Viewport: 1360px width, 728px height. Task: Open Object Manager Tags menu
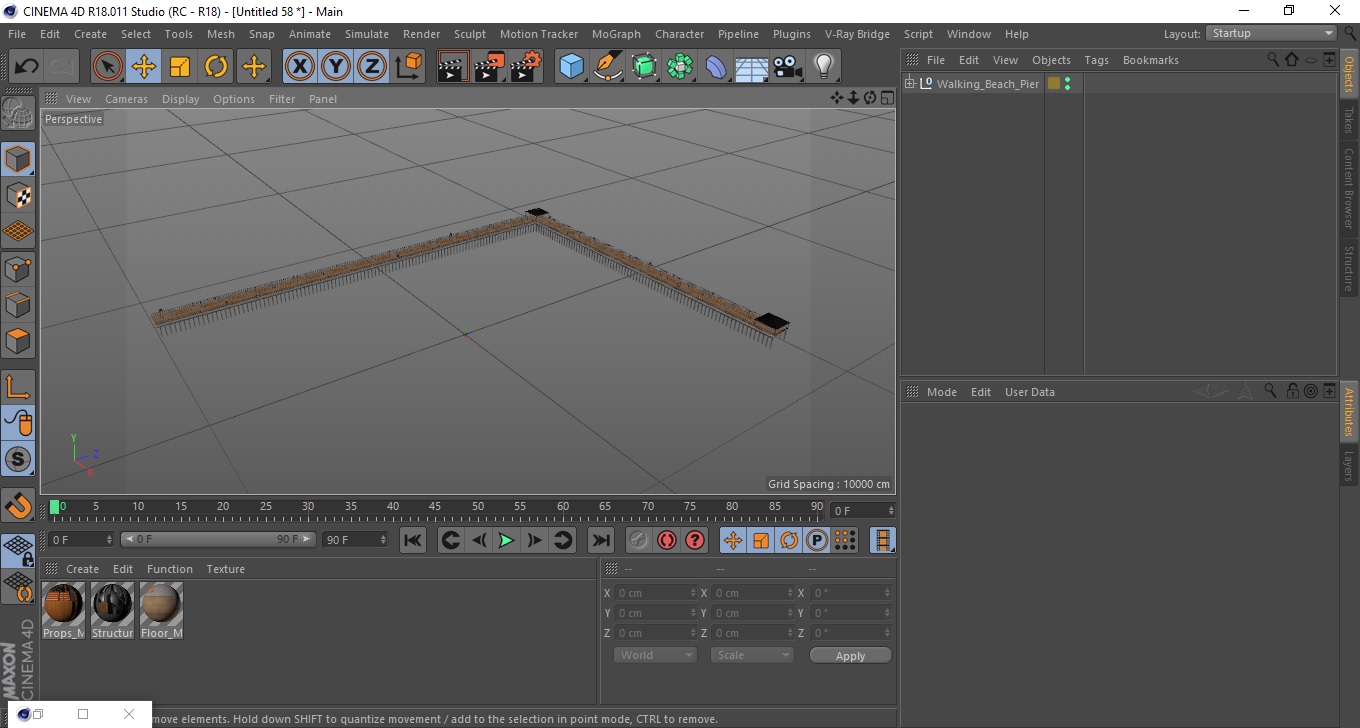1096,60
